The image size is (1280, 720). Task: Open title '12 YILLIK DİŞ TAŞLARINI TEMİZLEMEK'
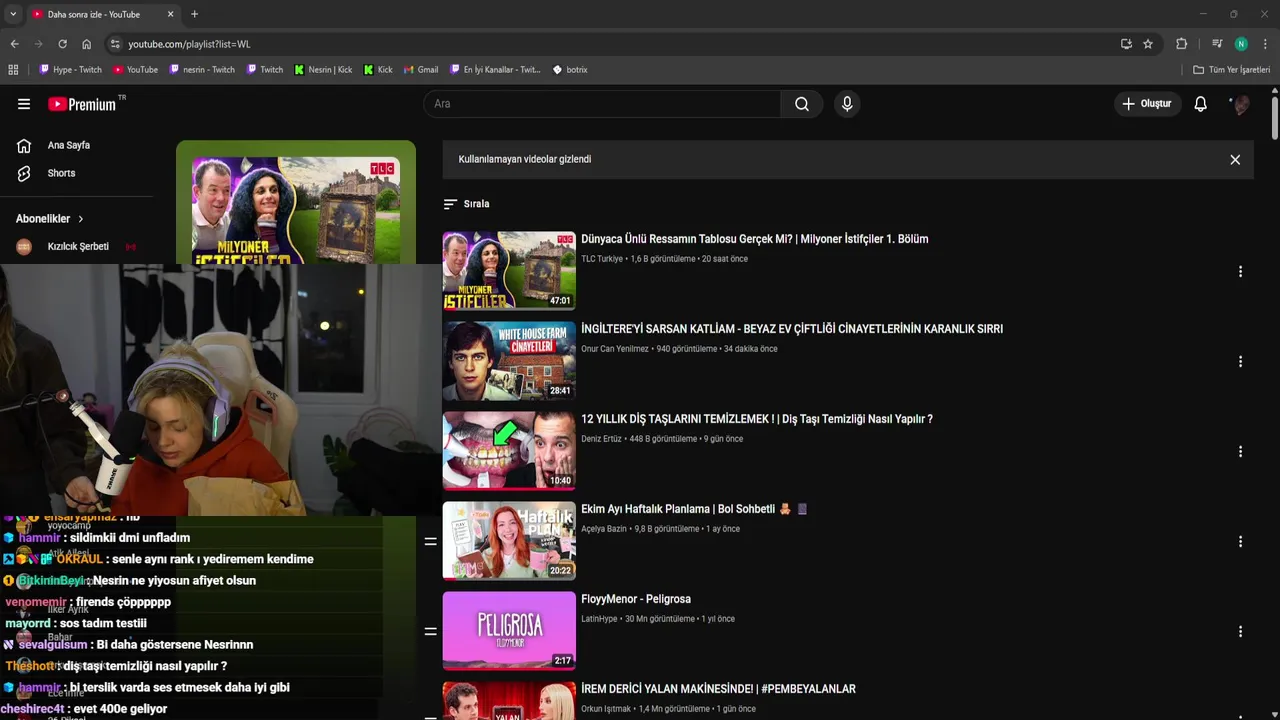pos(756,419)
